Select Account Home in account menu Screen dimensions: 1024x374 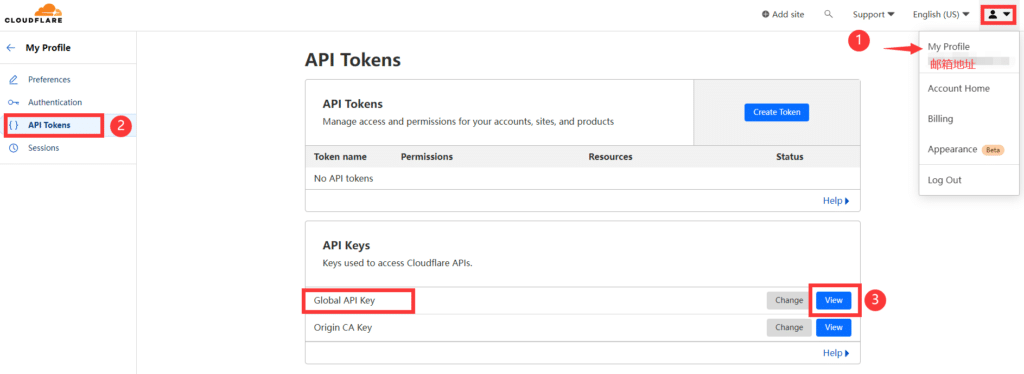958,89
